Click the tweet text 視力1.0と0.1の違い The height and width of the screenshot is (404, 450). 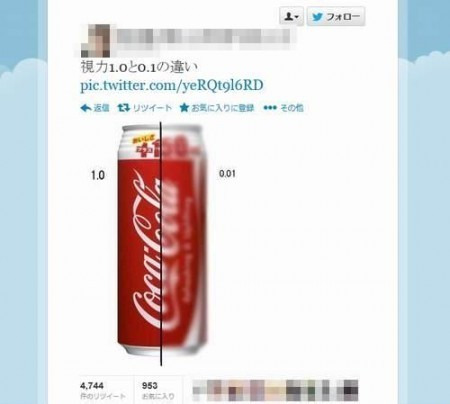139,68
